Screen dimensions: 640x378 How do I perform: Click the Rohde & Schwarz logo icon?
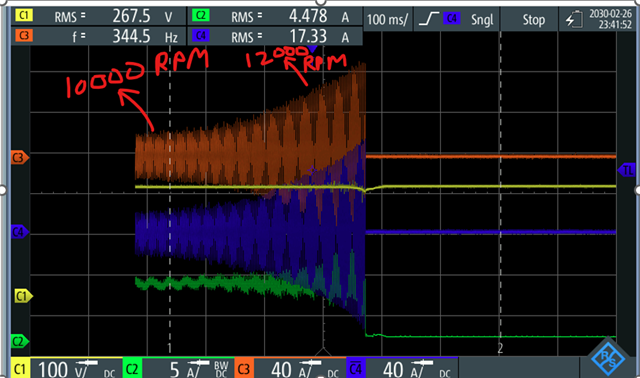point(608,358)
